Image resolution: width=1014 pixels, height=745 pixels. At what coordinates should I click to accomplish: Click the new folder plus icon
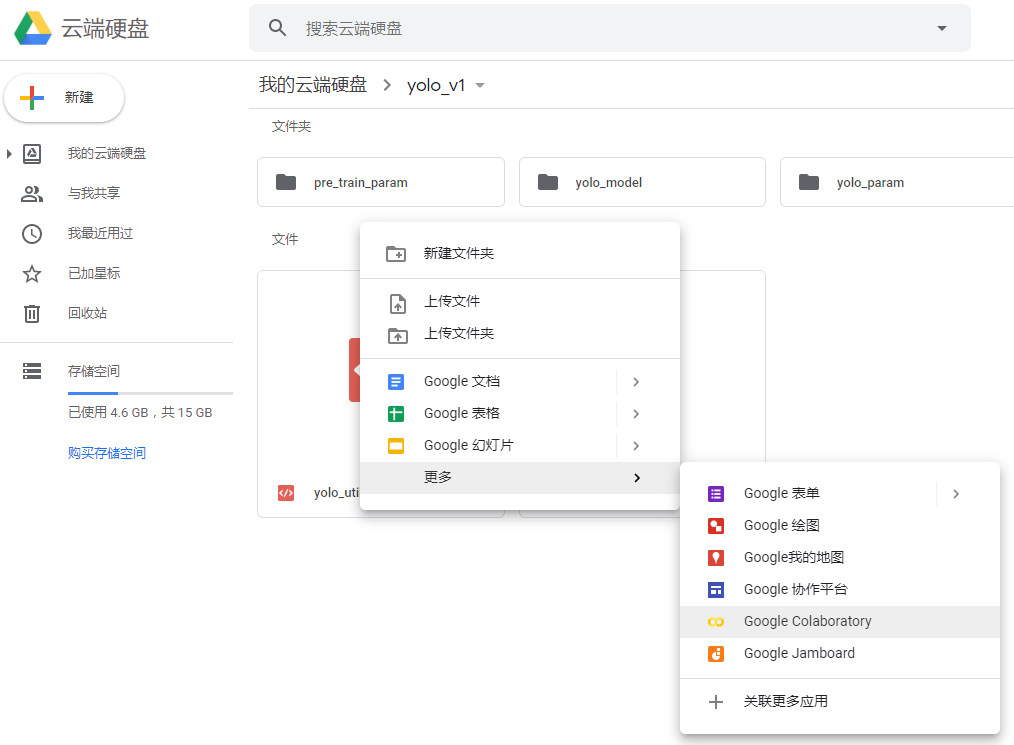[x=396, y=254]
